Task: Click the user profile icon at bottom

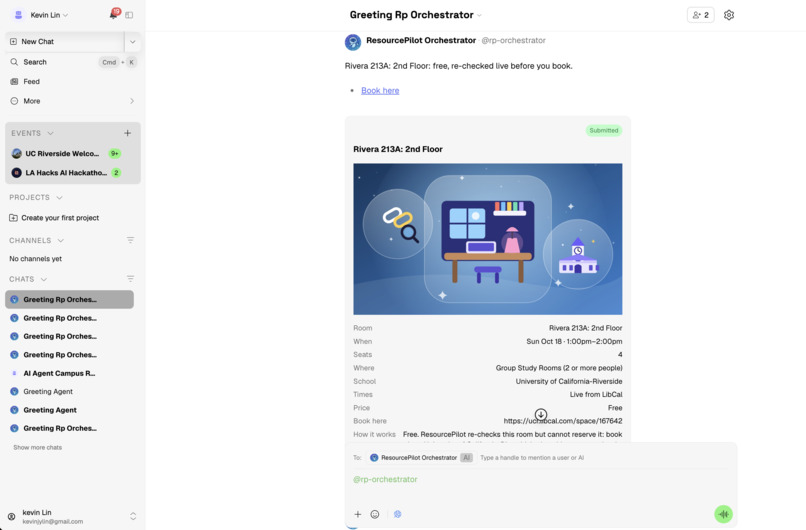Action: coord(11,517)
